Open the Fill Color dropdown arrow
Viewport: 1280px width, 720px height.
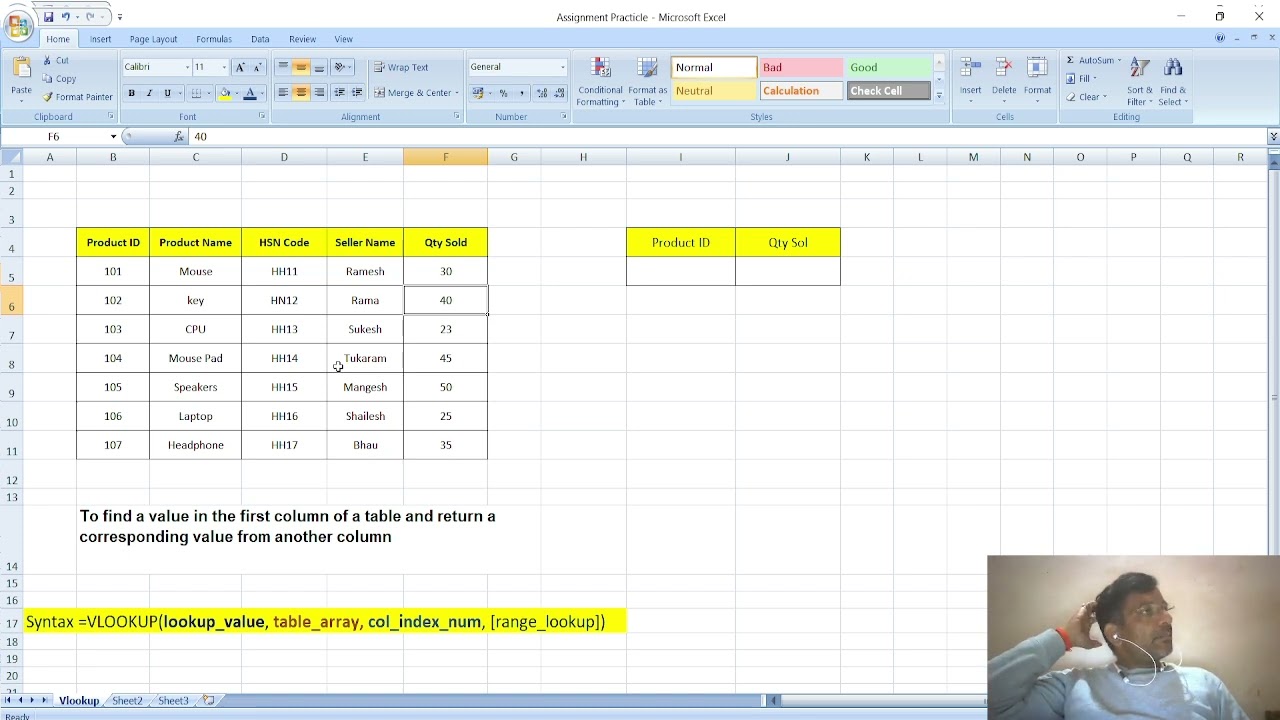(x=236, y=93)
